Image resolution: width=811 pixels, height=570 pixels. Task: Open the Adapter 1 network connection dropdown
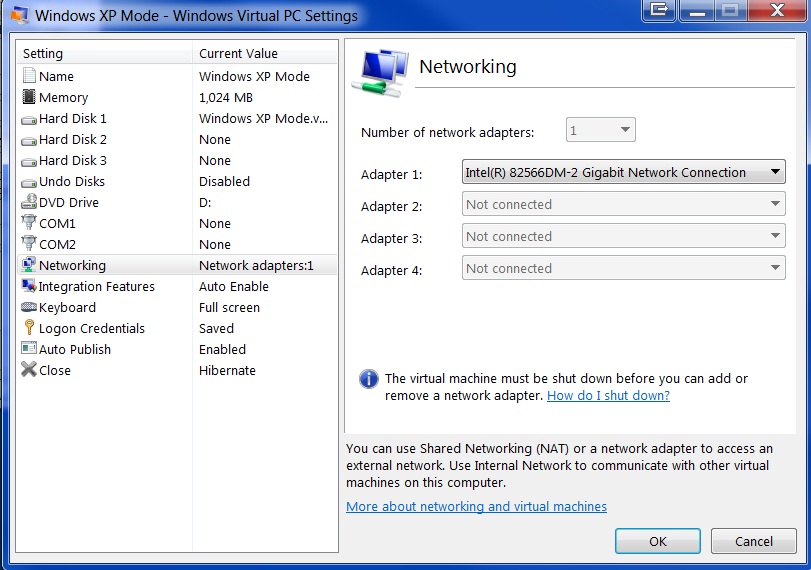623,172
